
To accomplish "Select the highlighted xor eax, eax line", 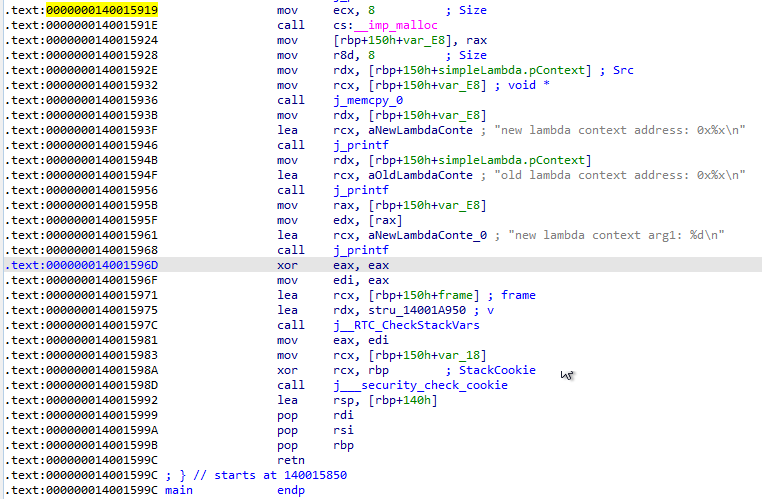I will pyautogui.click(x=305, y=265).
